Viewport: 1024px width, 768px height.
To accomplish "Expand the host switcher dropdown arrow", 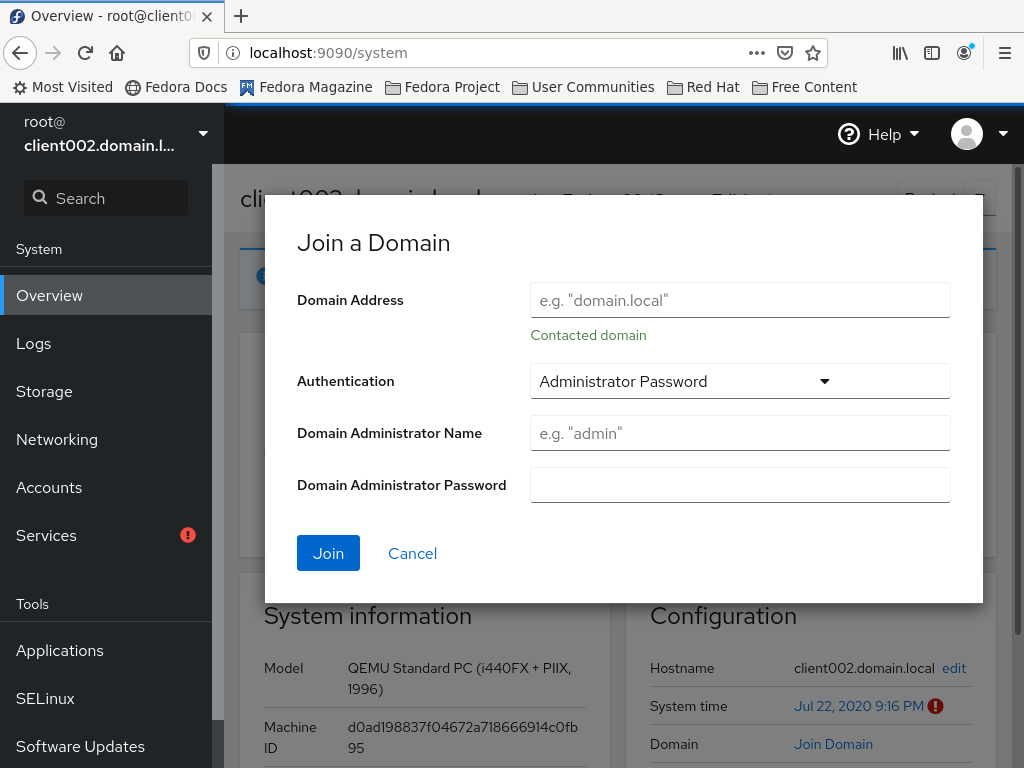I will pos(203,133).
